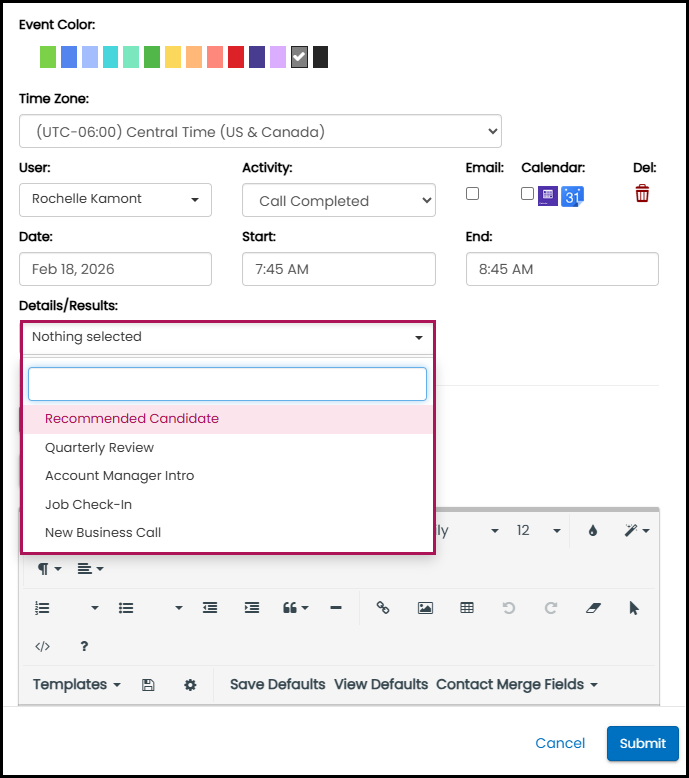Select New Business Call option
This screenshot has height=778, width=689.
point(228,533)
